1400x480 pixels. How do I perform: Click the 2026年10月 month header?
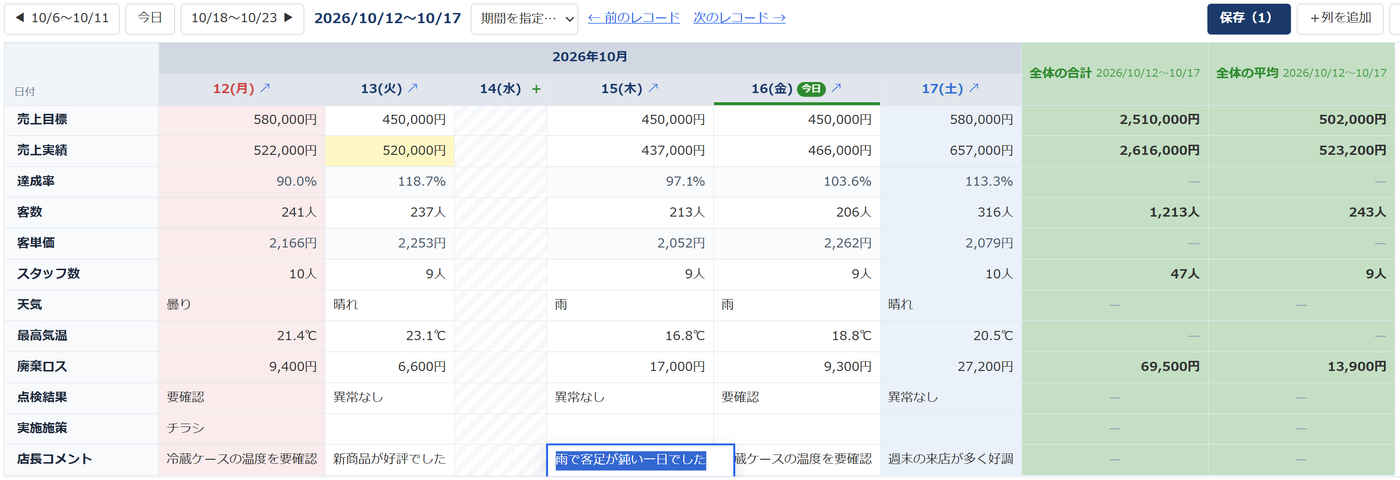pos(590,58)
